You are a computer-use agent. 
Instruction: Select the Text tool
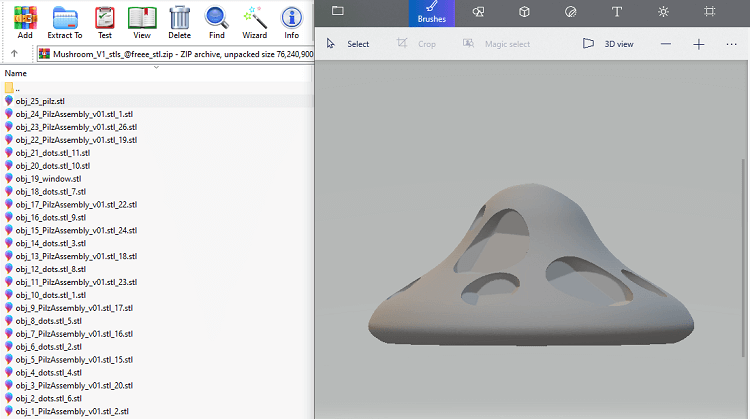(x=616, y=12)
